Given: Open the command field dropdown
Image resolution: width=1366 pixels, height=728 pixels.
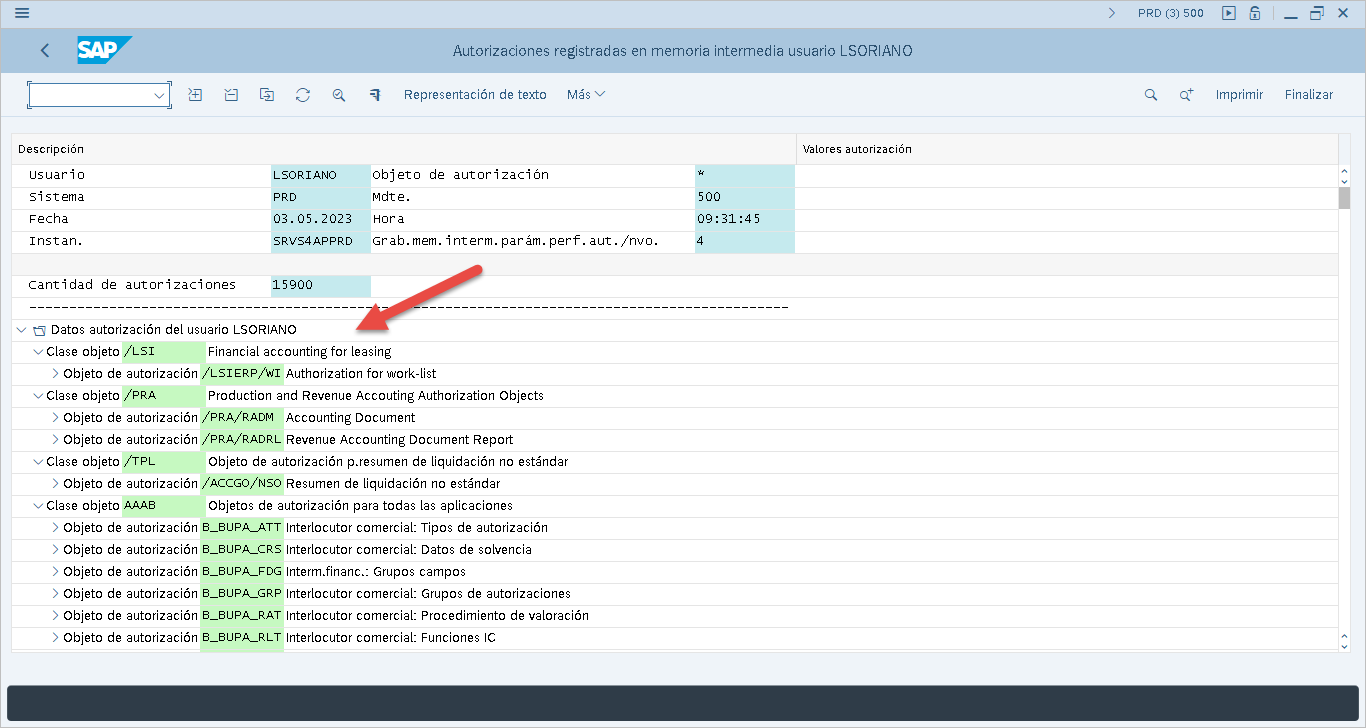Looking at the screenshot, I should coord(159,95).
